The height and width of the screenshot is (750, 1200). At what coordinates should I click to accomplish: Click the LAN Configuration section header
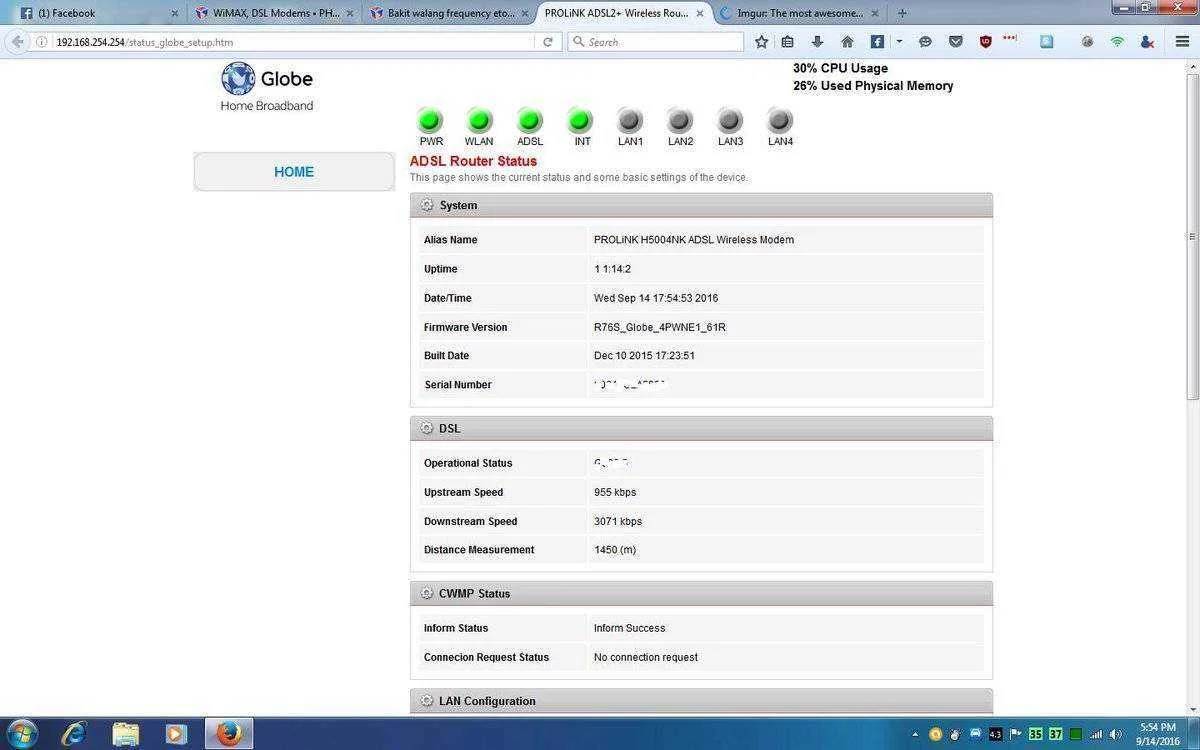701,701
